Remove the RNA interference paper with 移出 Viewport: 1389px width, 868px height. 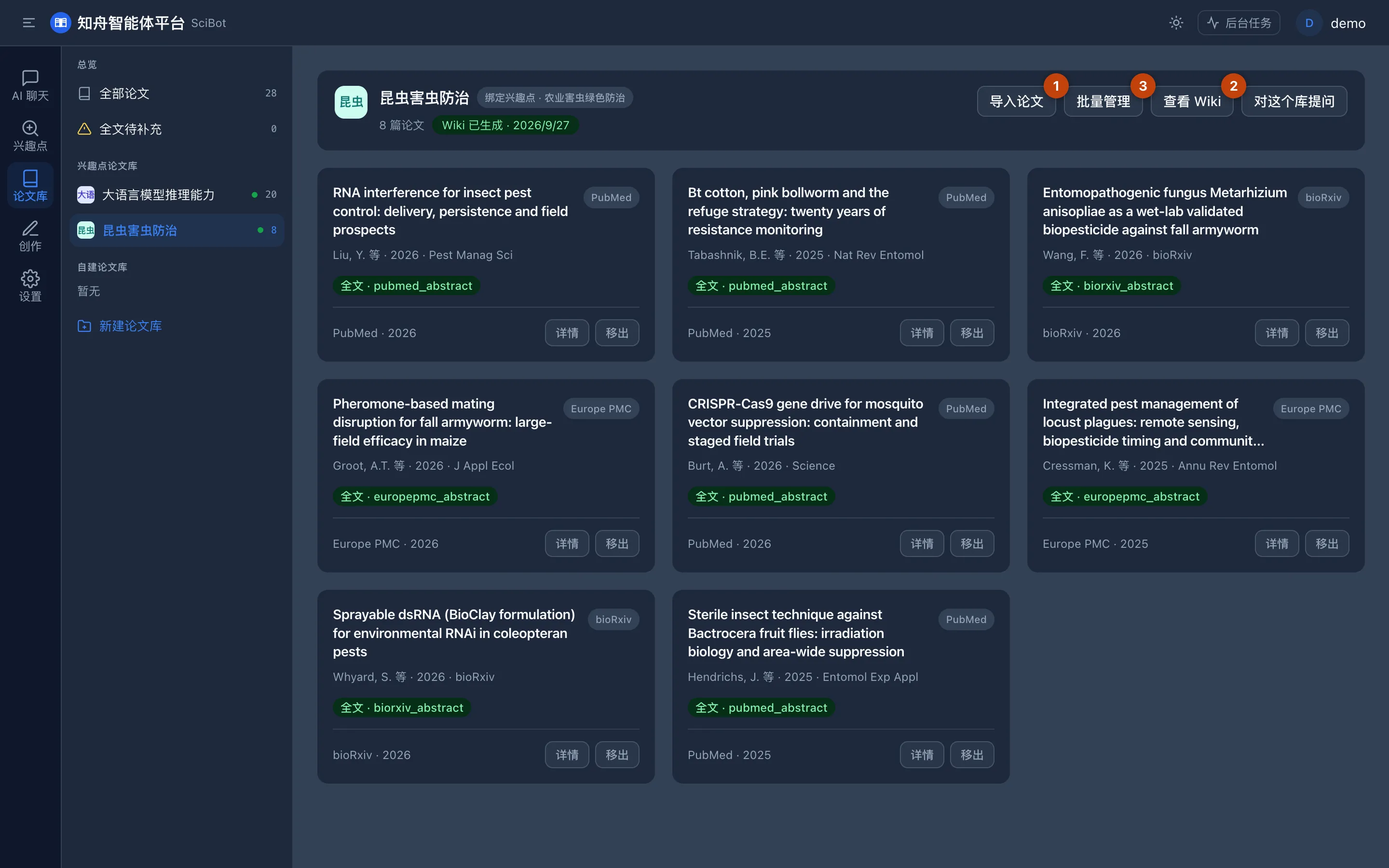(x=617, y=333)
